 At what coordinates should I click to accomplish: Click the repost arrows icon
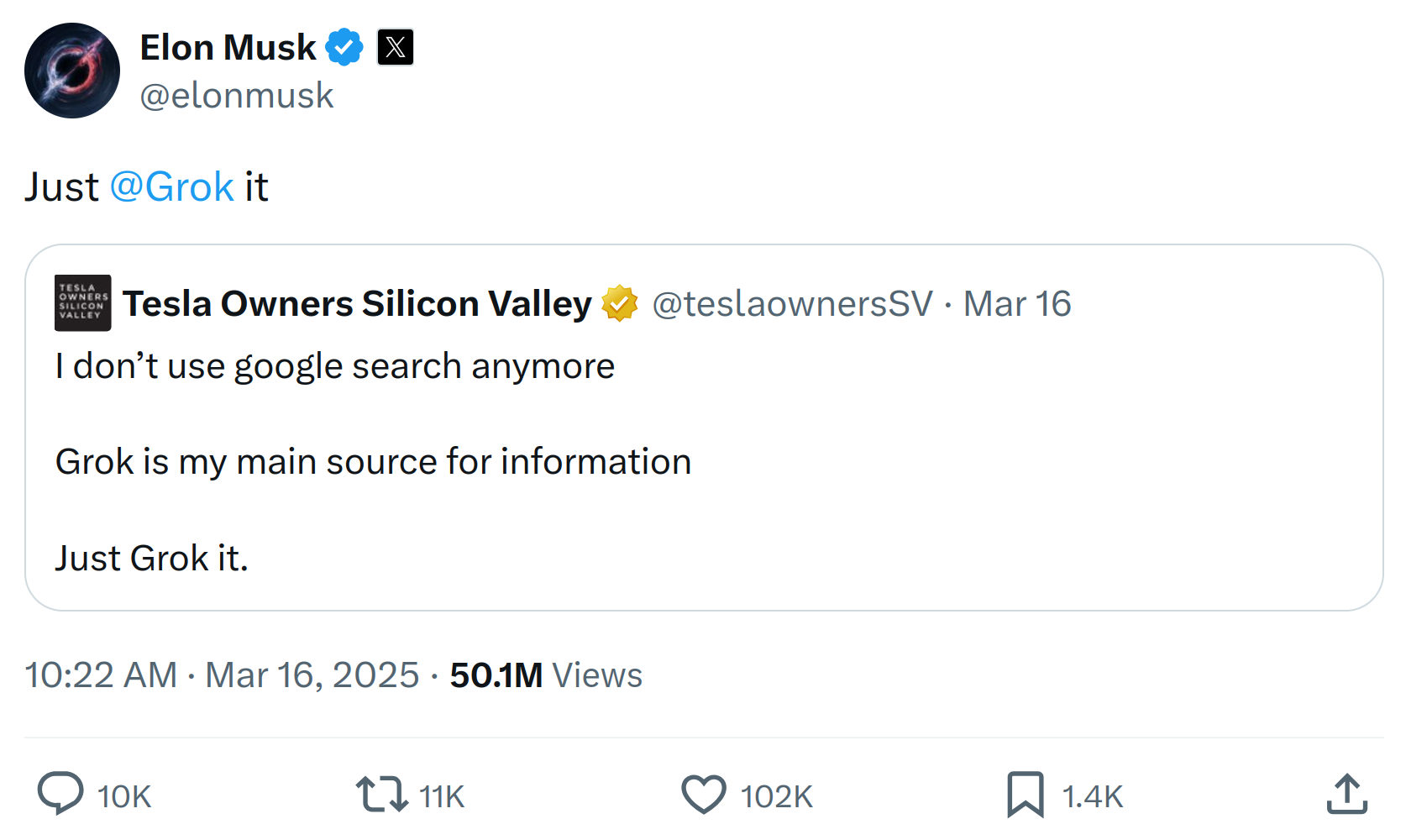click(382, 794)
